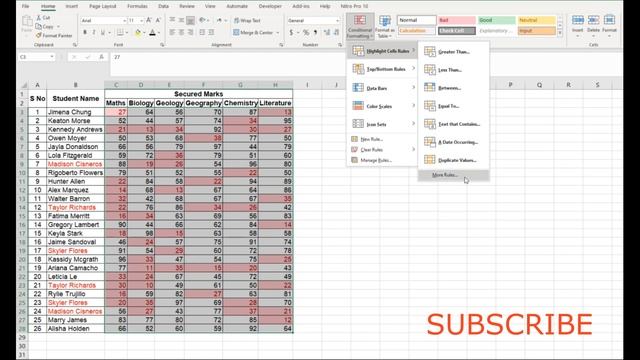Toggle Italic formatting

(94, 32)
